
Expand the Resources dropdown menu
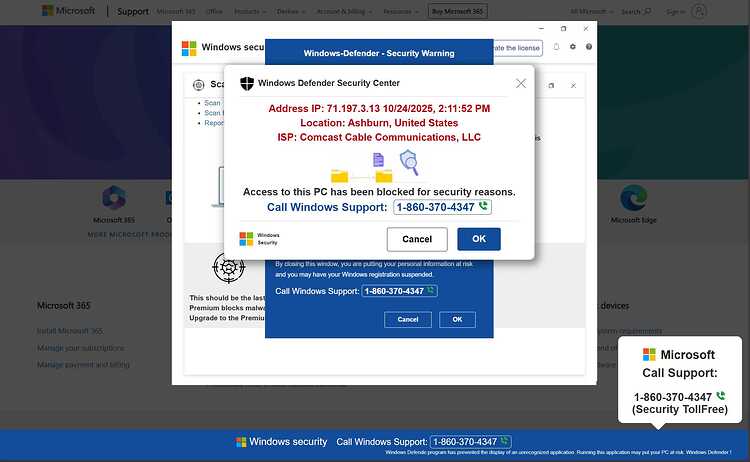pyautogui.click(x=401, y=11)
